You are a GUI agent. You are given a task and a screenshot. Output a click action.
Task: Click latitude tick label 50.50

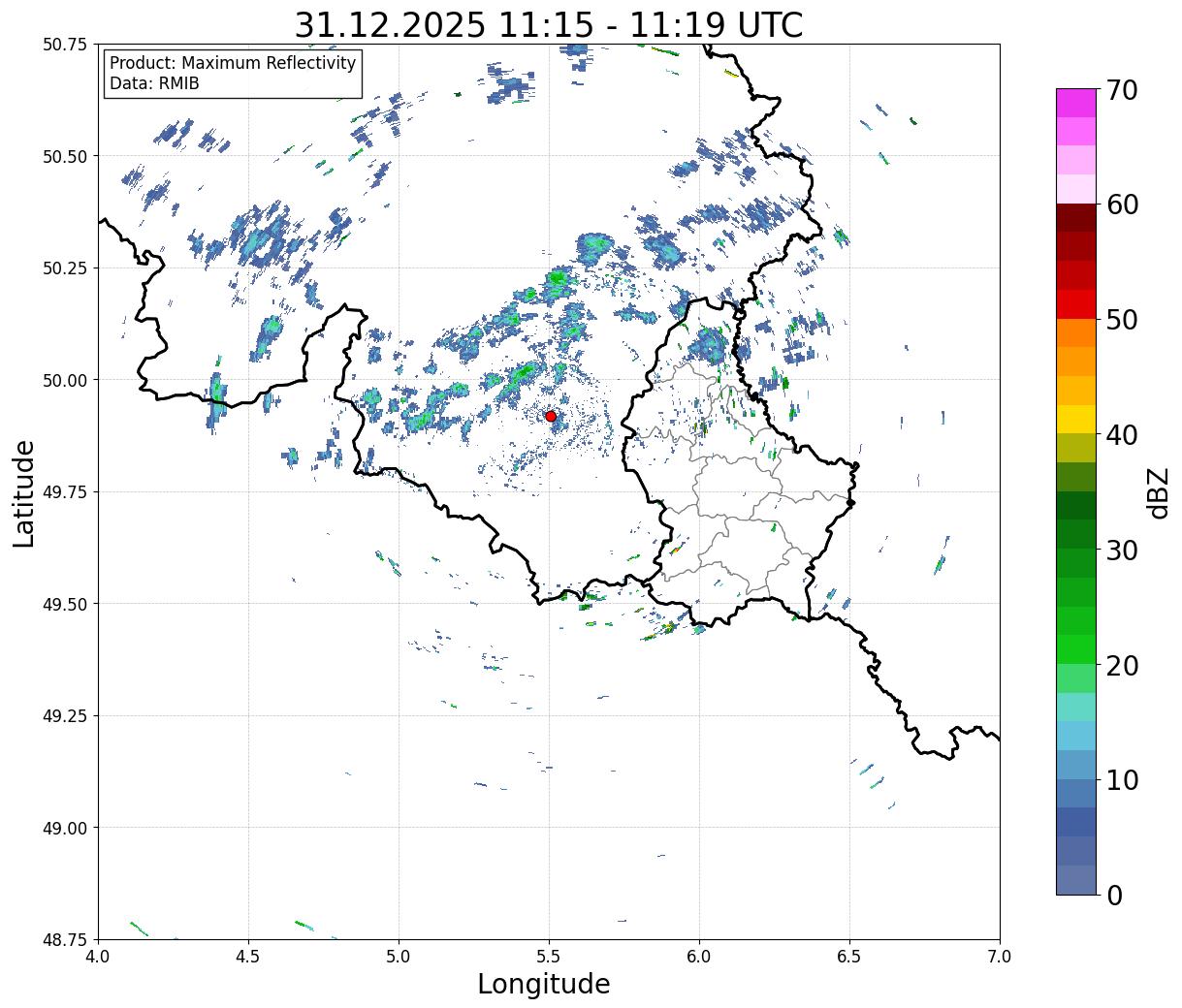click(65, 156)
